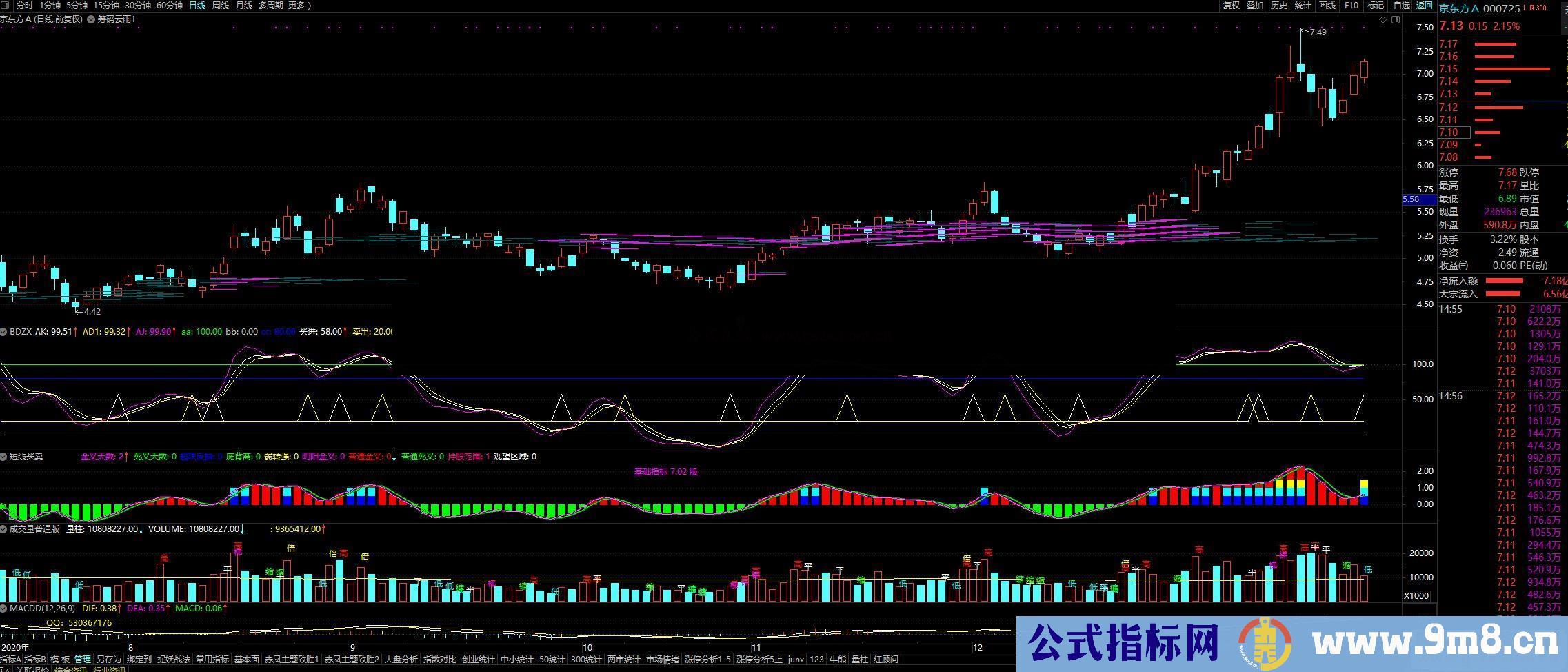Switch to 分时 chart period

tap(25, 6)
